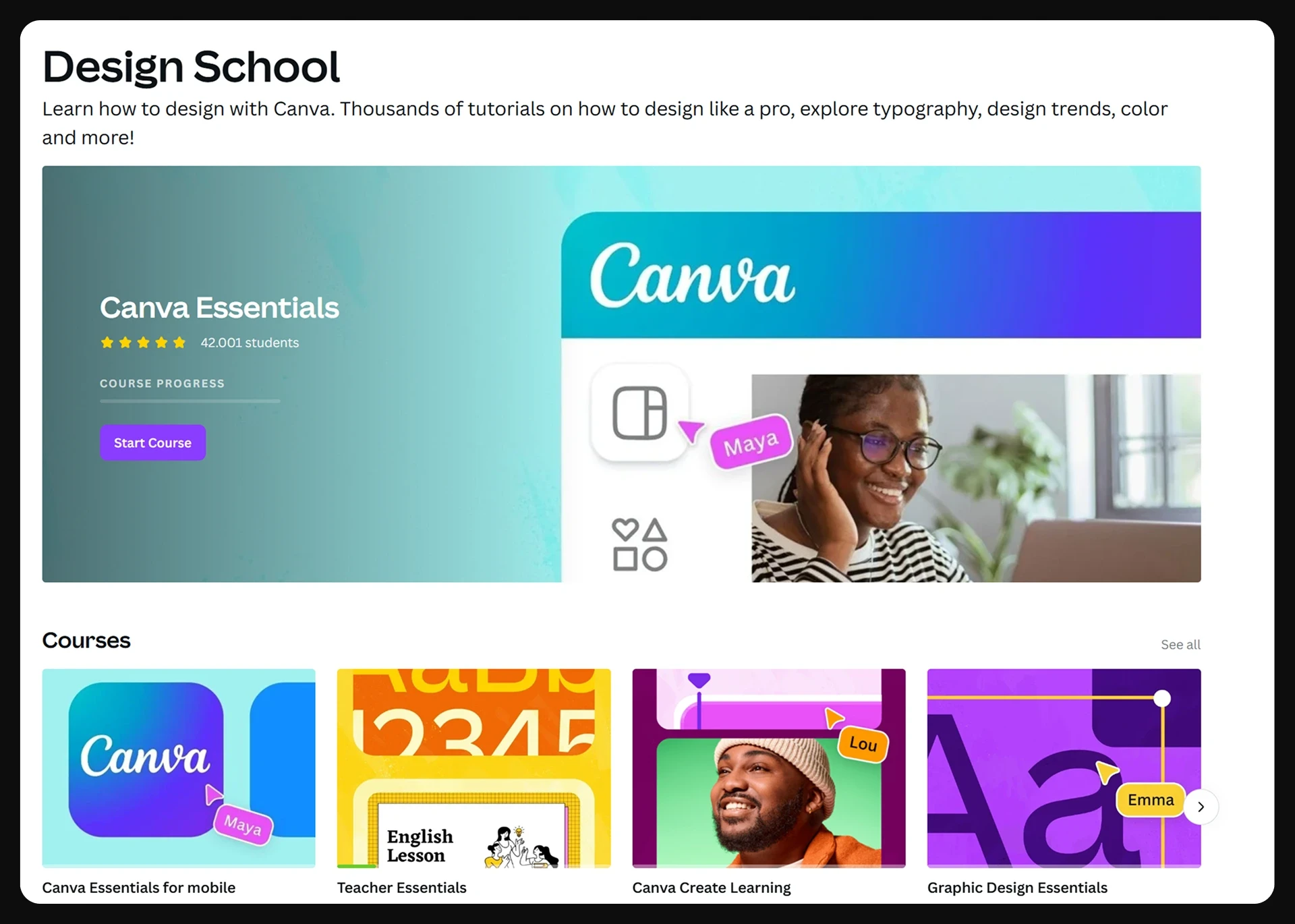This screenshot has width=1295, height=924.
Task: Advance courses carousel with right chevron
Action: click(x=1201, y=807)
